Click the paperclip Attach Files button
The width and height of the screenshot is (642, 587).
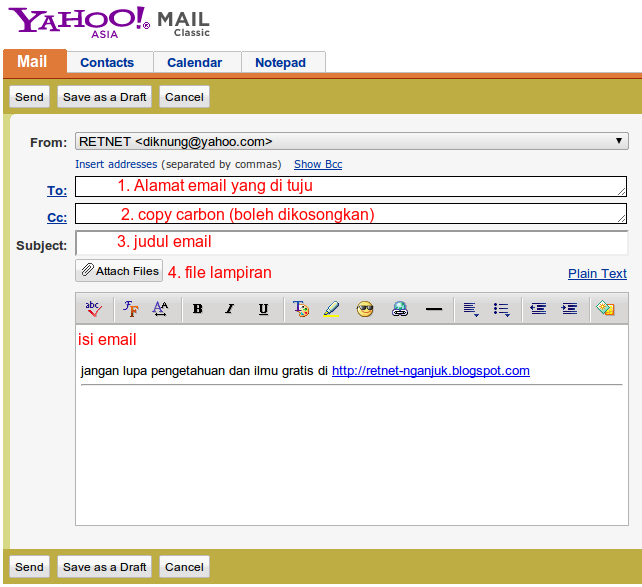(x=119, y=271)
